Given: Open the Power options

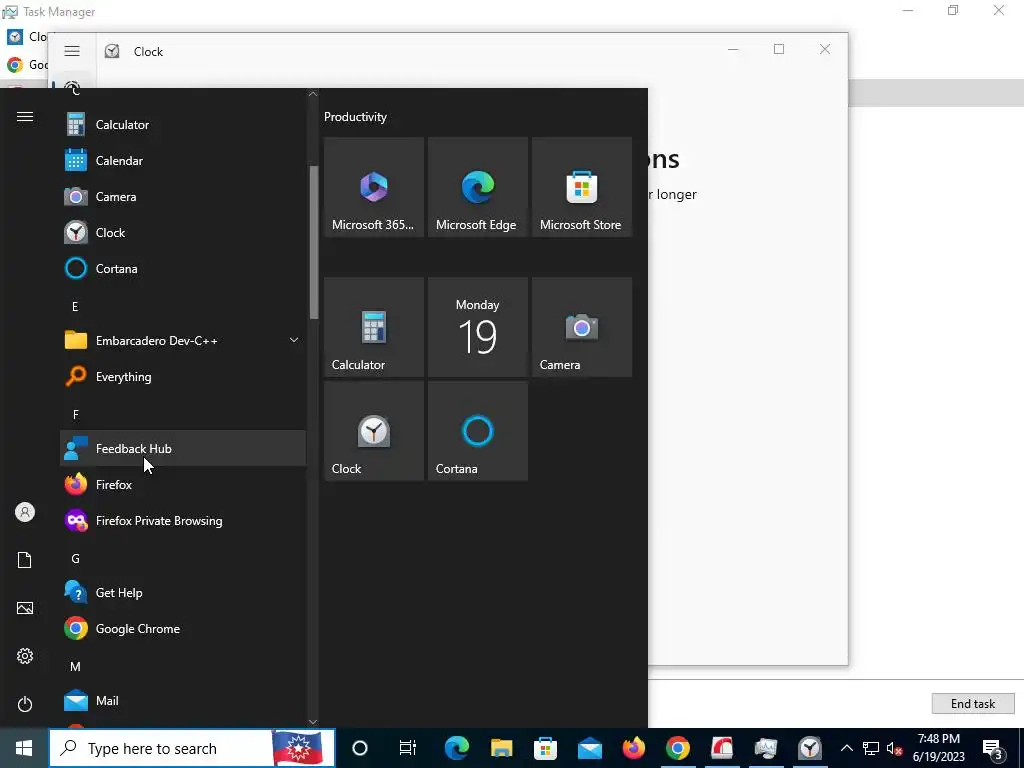Looking at the screenshot, I should tap(25, 704).
